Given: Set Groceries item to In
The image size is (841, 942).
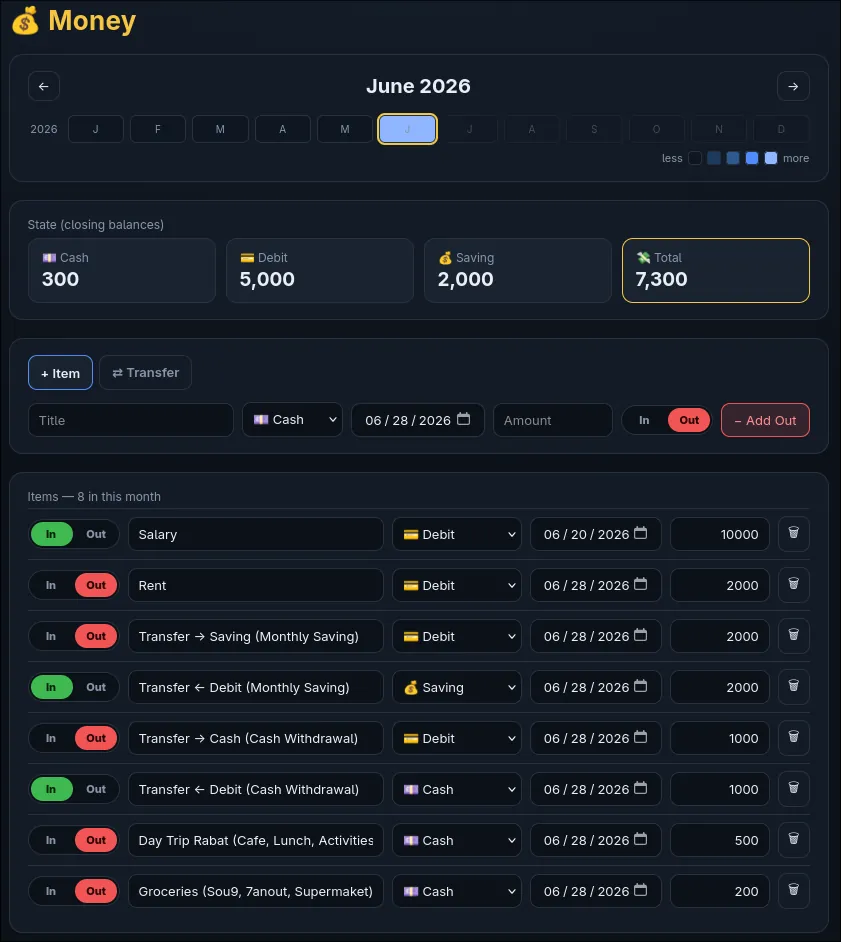Looking at the screenshot, I should pos(51,892).
